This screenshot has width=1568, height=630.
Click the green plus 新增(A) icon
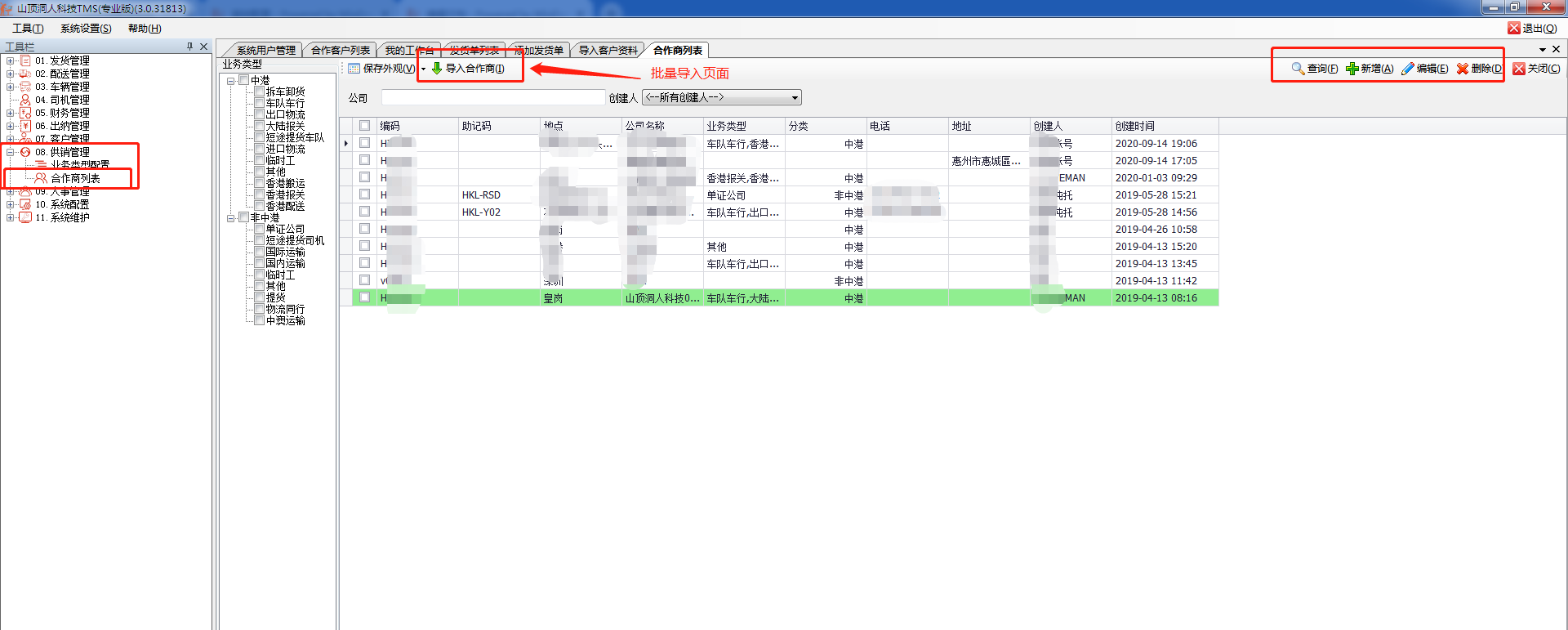(x=1352, y=69)
